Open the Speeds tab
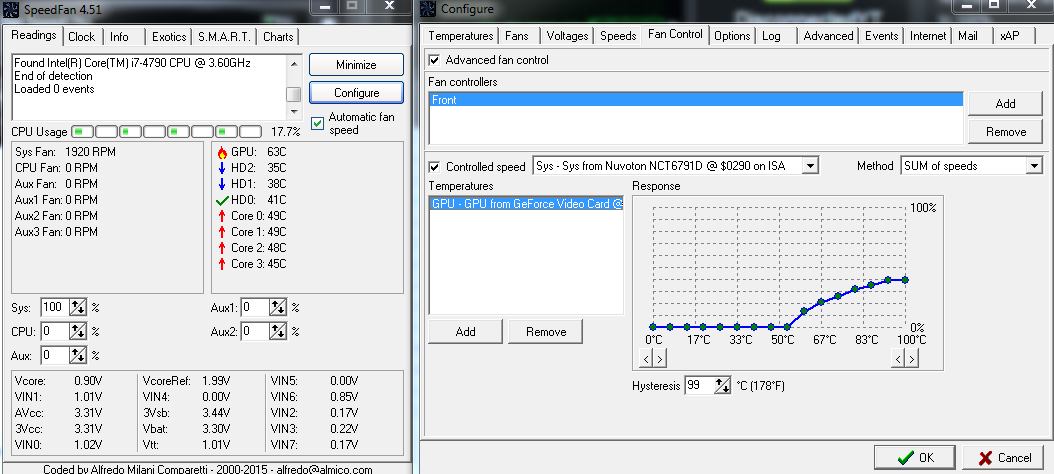 [x=618, y=36]
